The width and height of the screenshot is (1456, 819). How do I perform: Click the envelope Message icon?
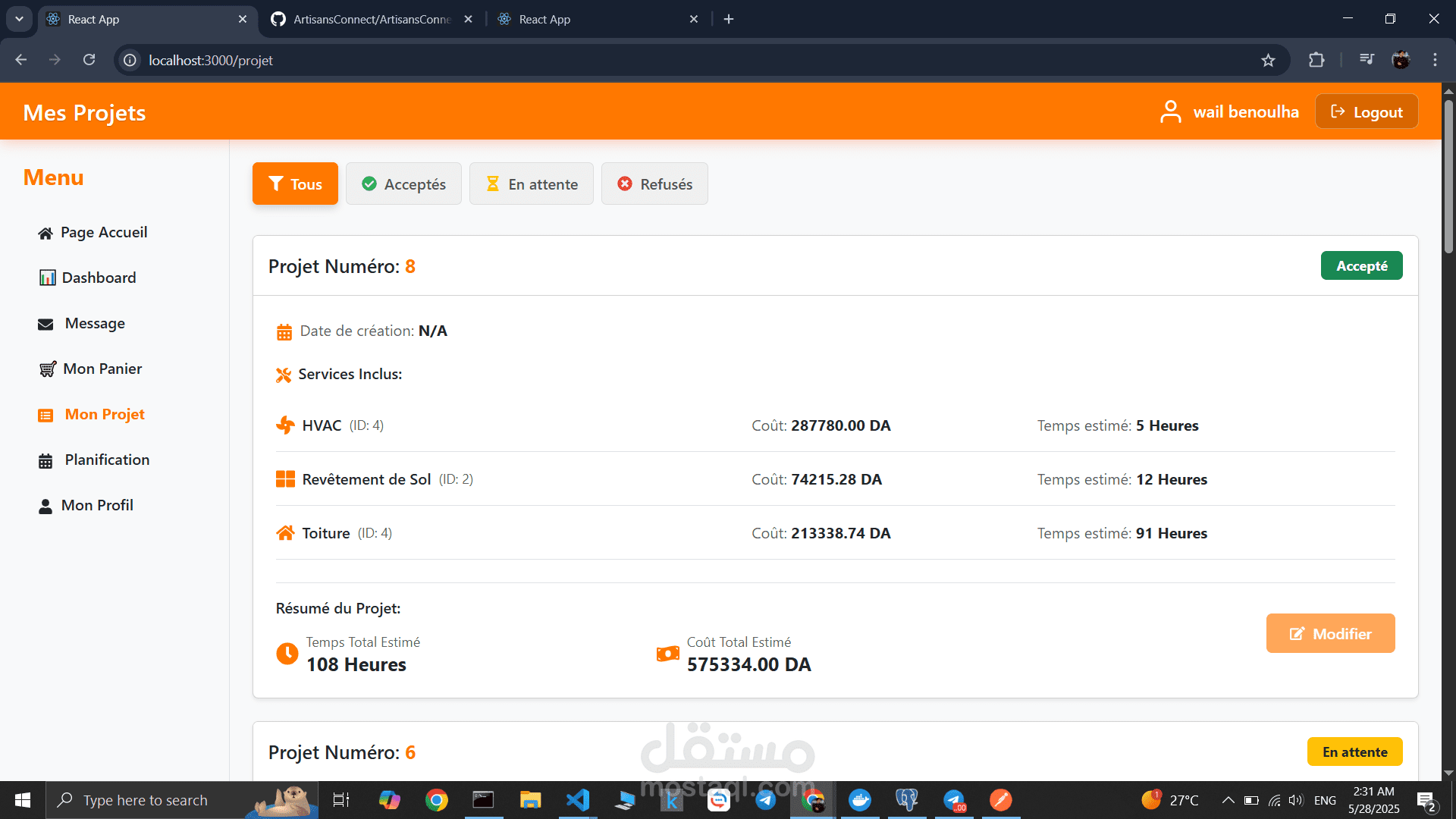[45, 325]
